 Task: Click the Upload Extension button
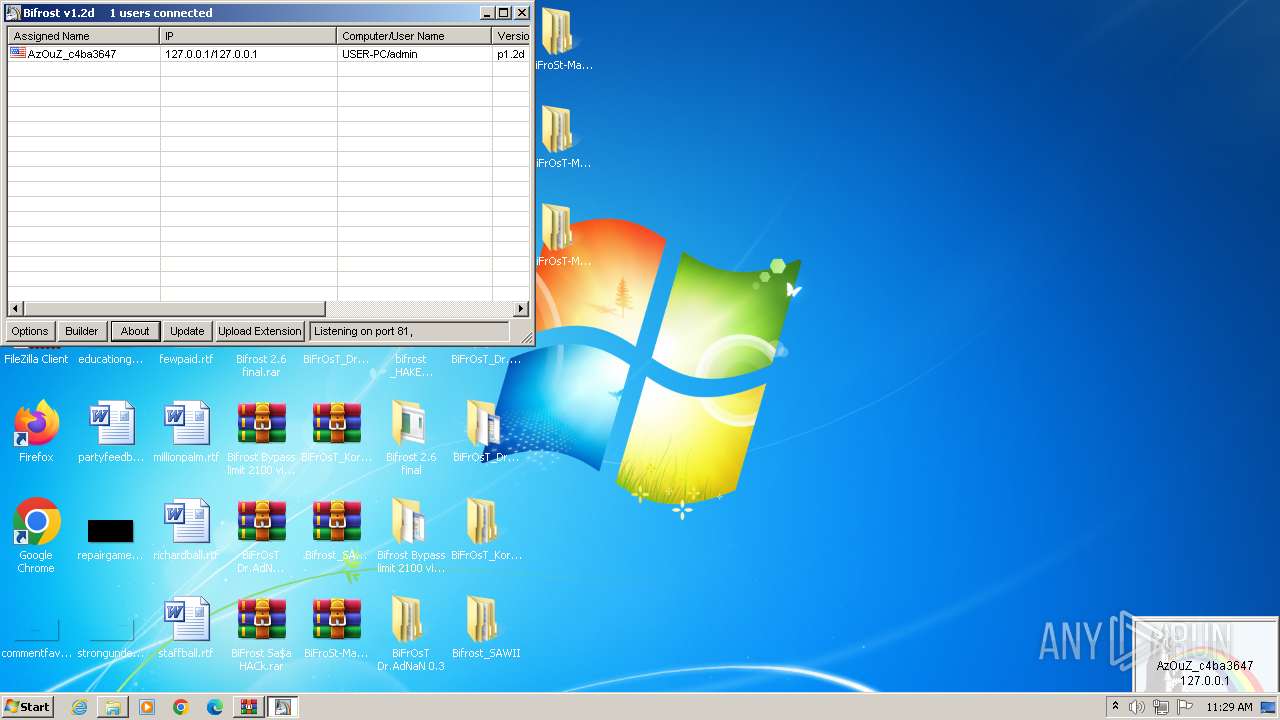(x=259, y=331)
